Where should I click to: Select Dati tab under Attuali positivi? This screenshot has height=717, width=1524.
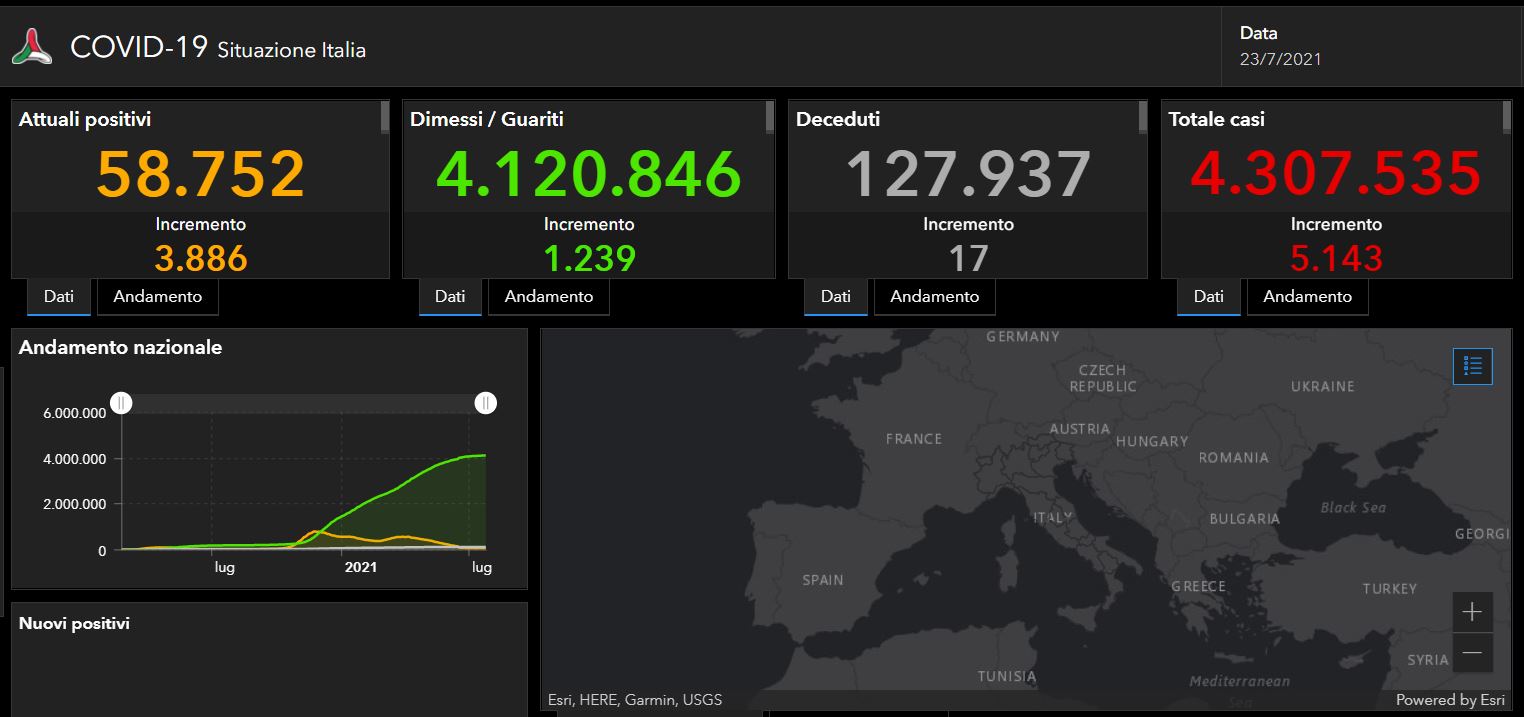[x=59, y=297]
